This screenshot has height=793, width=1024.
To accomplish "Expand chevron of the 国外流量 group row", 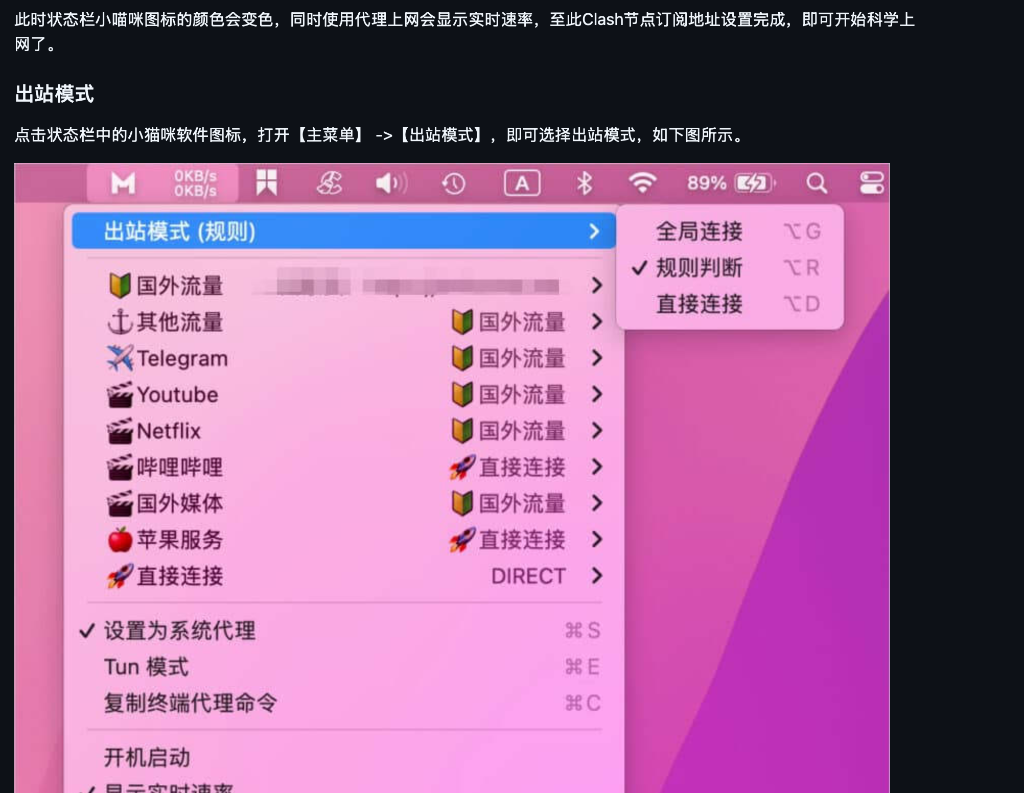I will pyautogui.click(x=596, y=285).
